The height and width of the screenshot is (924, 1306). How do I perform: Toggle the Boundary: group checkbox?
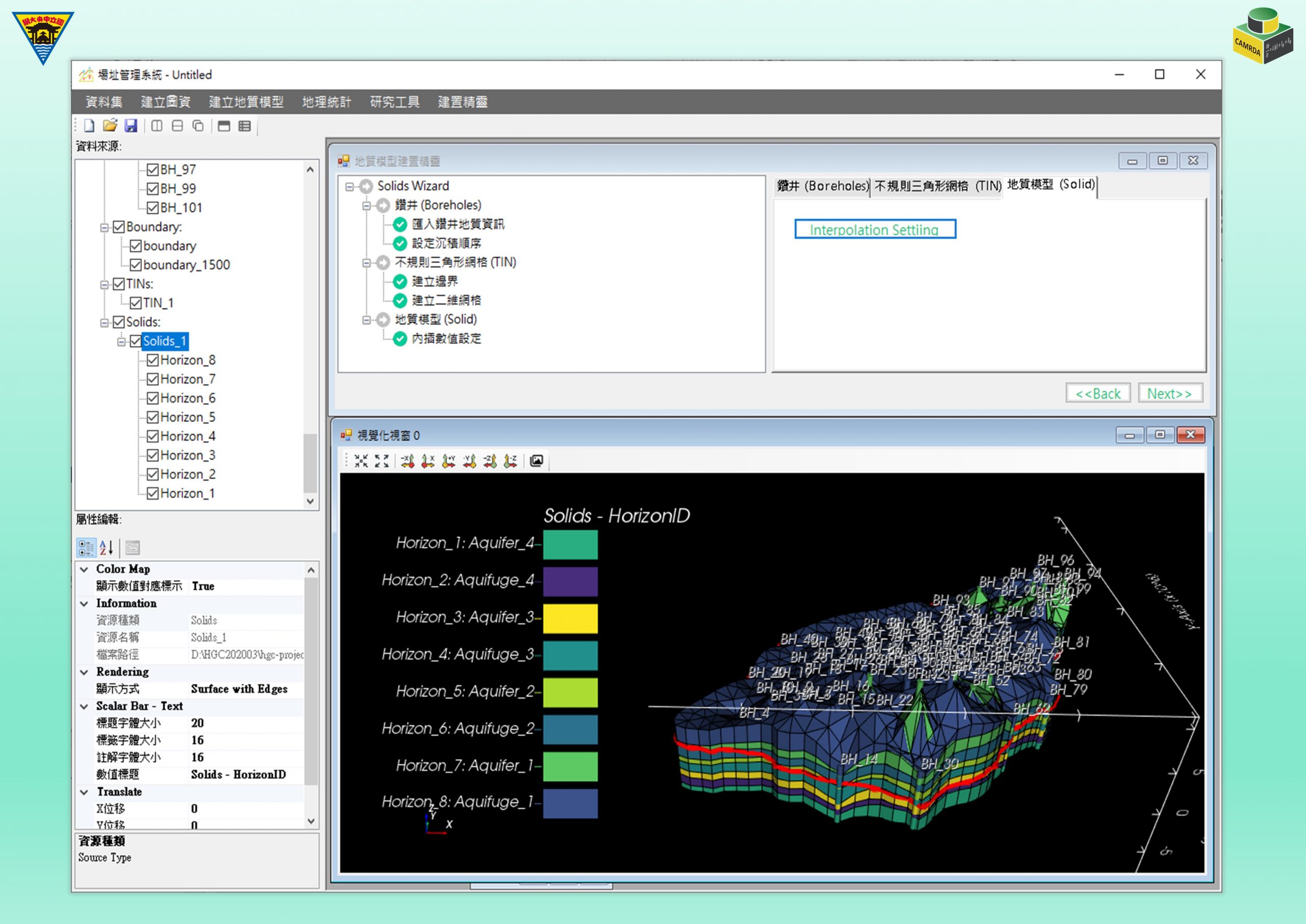pyautogui.click(x=118, y=227)
